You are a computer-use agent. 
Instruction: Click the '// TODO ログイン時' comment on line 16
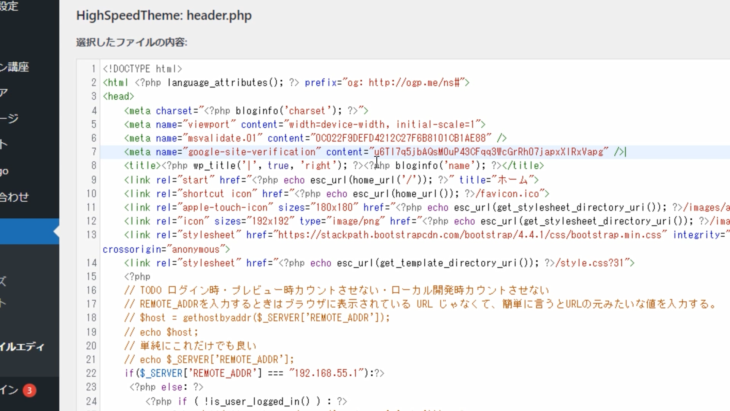tap(336, 290)
